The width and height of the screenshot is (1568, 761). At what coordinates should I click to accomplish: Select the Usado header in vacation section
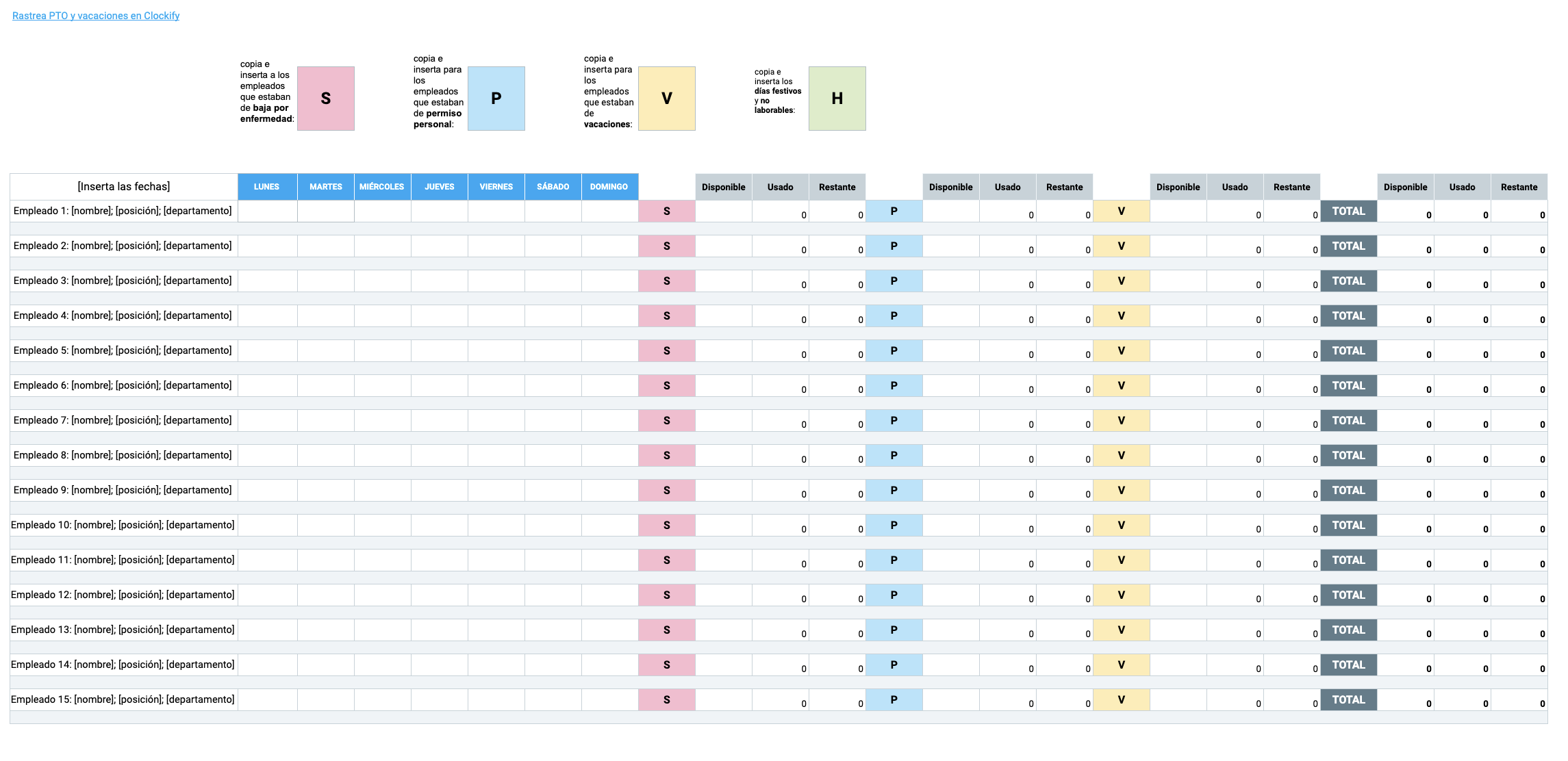[x=1235, y=187]
